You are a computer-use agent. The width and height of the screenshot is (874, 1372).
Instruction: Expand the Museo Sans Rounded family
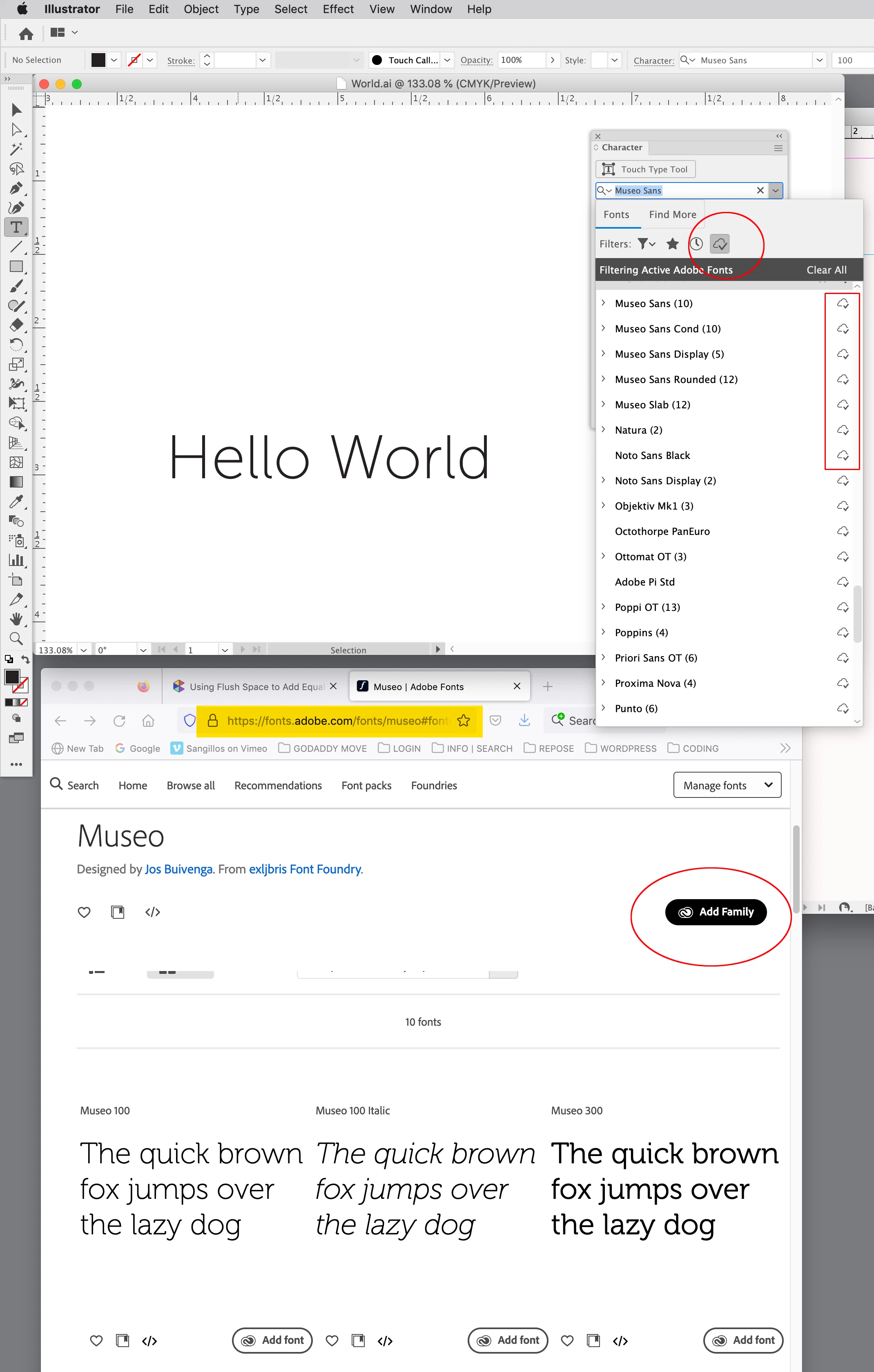[x=603, y=379]
